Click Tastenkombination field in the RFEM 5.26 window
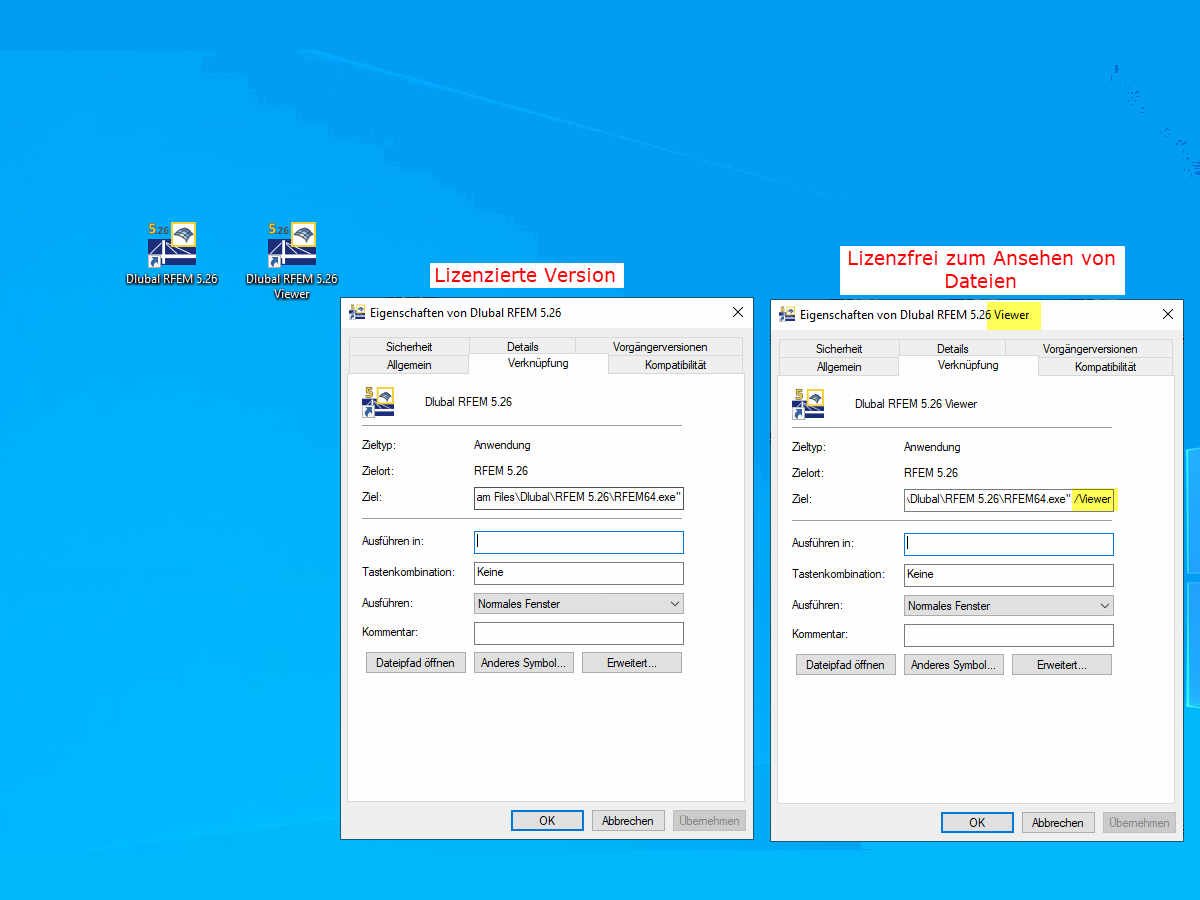The image size is (1200, 900). pyautogui.click(x=579, y=573)
